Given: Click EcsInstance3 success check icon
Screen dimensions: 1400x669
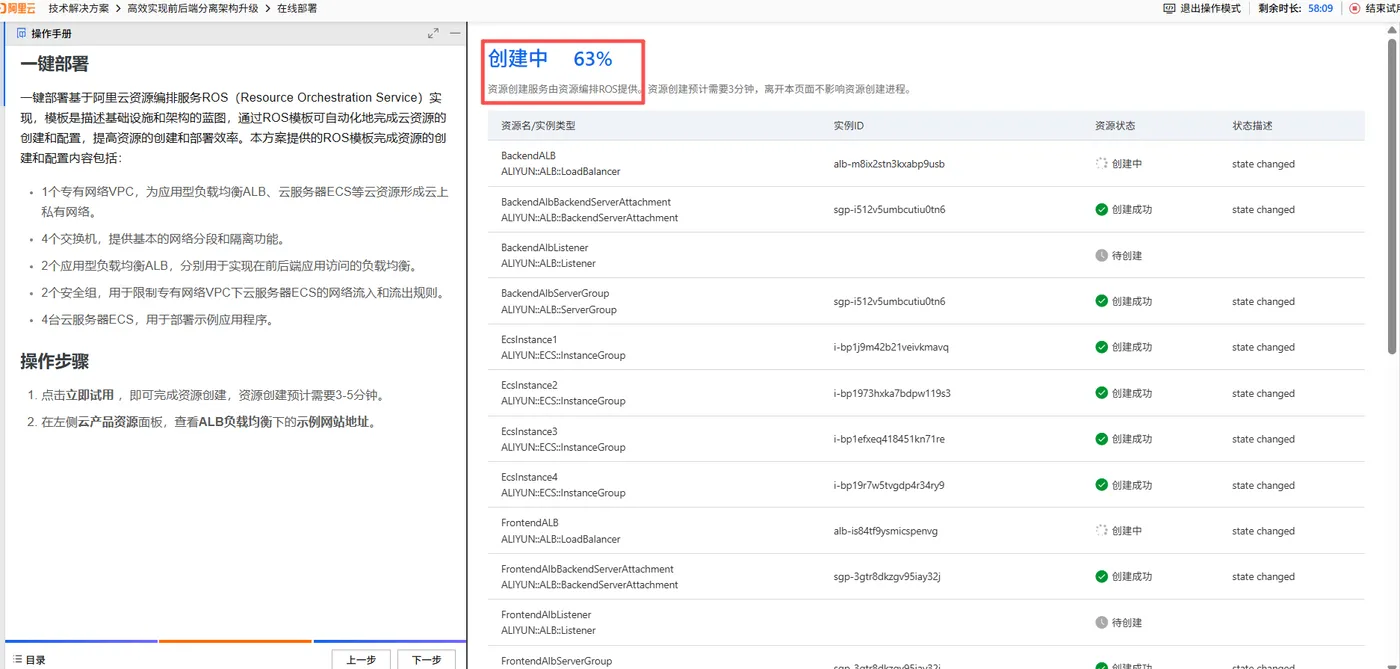Looking at the screenshot, I should (x=1101, y=439).
